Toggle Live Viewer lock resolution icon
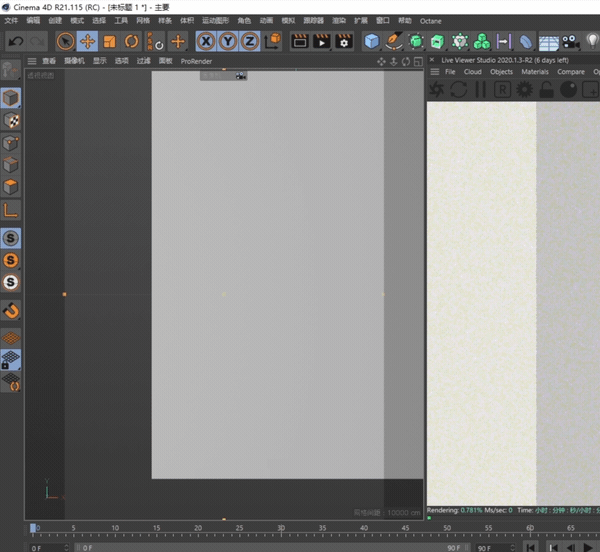The height and width of the screenshot is (552, 600). 546,90
